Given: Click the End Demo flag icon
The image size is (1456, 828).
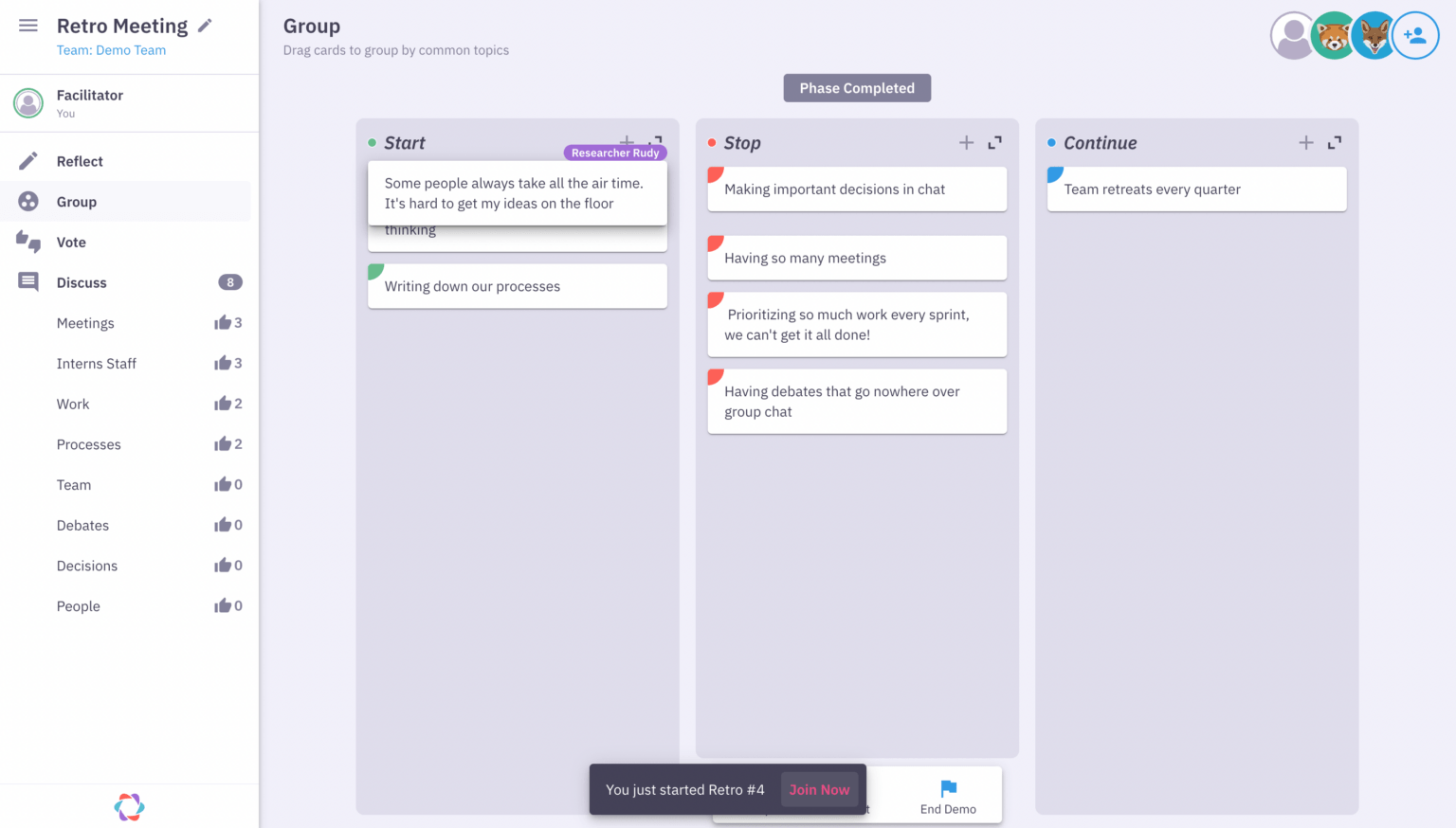Looking at the screenshot, I should click(948, 789).
